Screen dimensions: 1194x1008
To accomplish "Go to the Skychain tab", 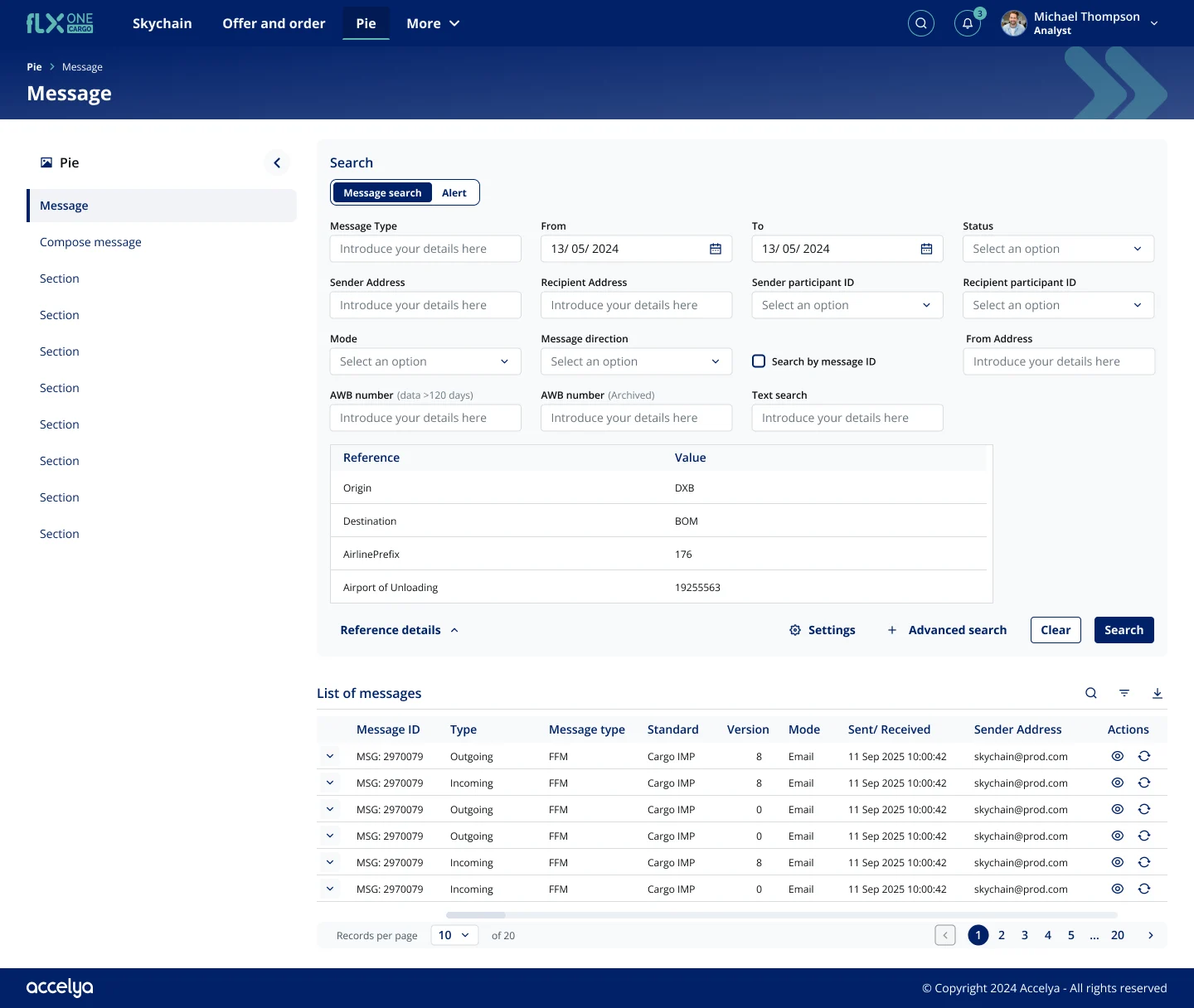I will 163,23.
